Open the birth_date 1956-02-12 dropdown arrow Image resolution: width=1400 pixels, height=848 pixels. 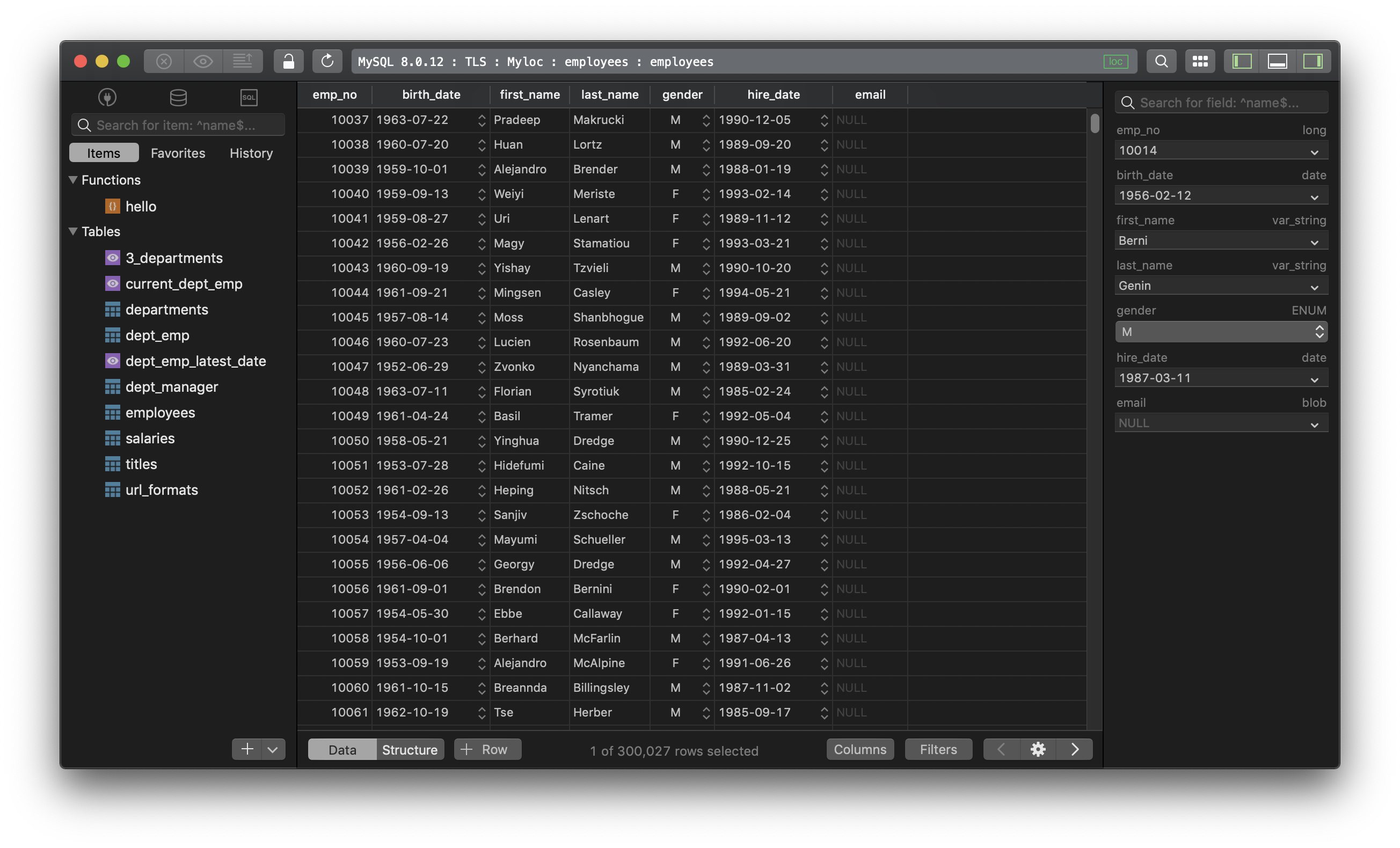coord(1314,196)
